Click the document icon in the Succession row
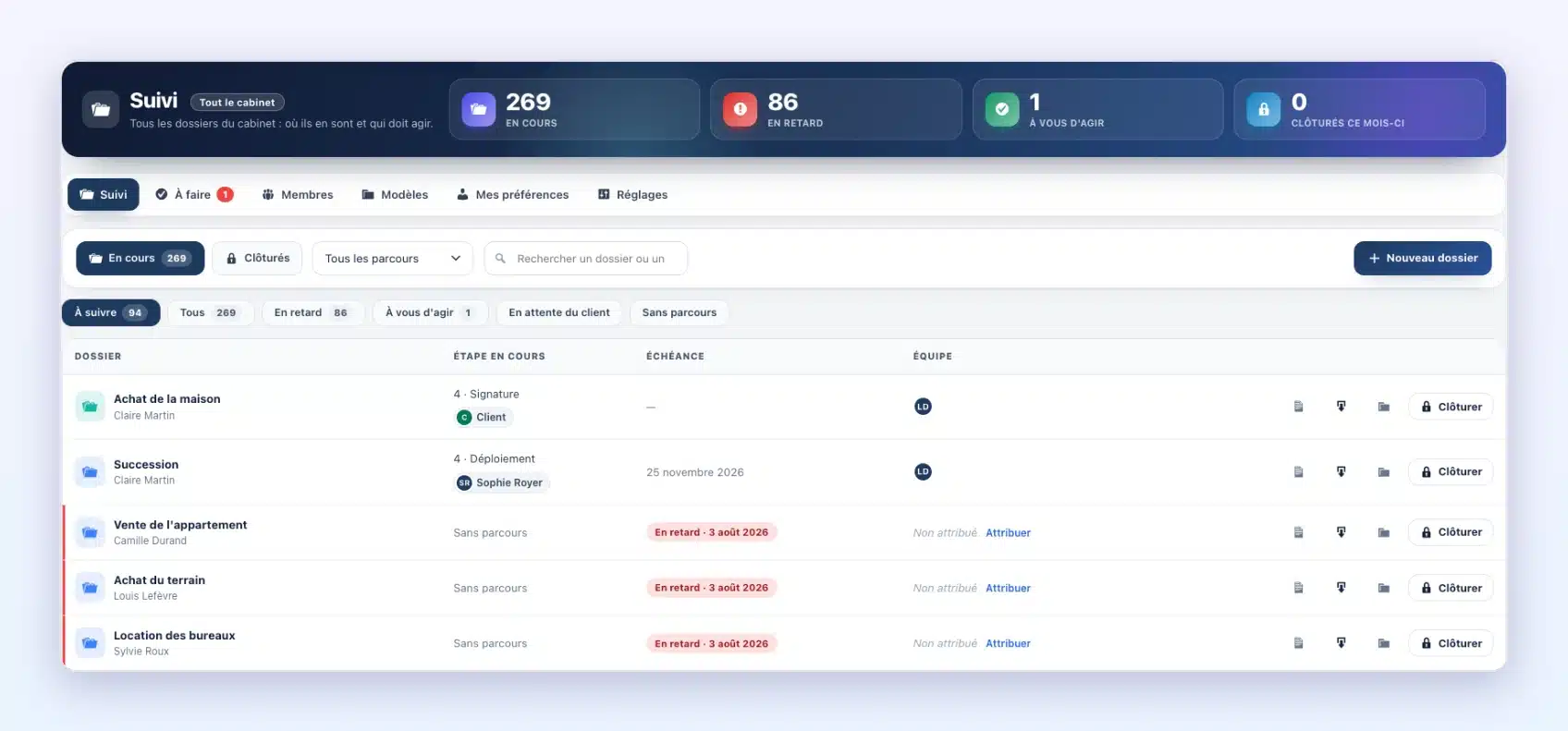This screenshot has width=1568, height=731. 1298,472
